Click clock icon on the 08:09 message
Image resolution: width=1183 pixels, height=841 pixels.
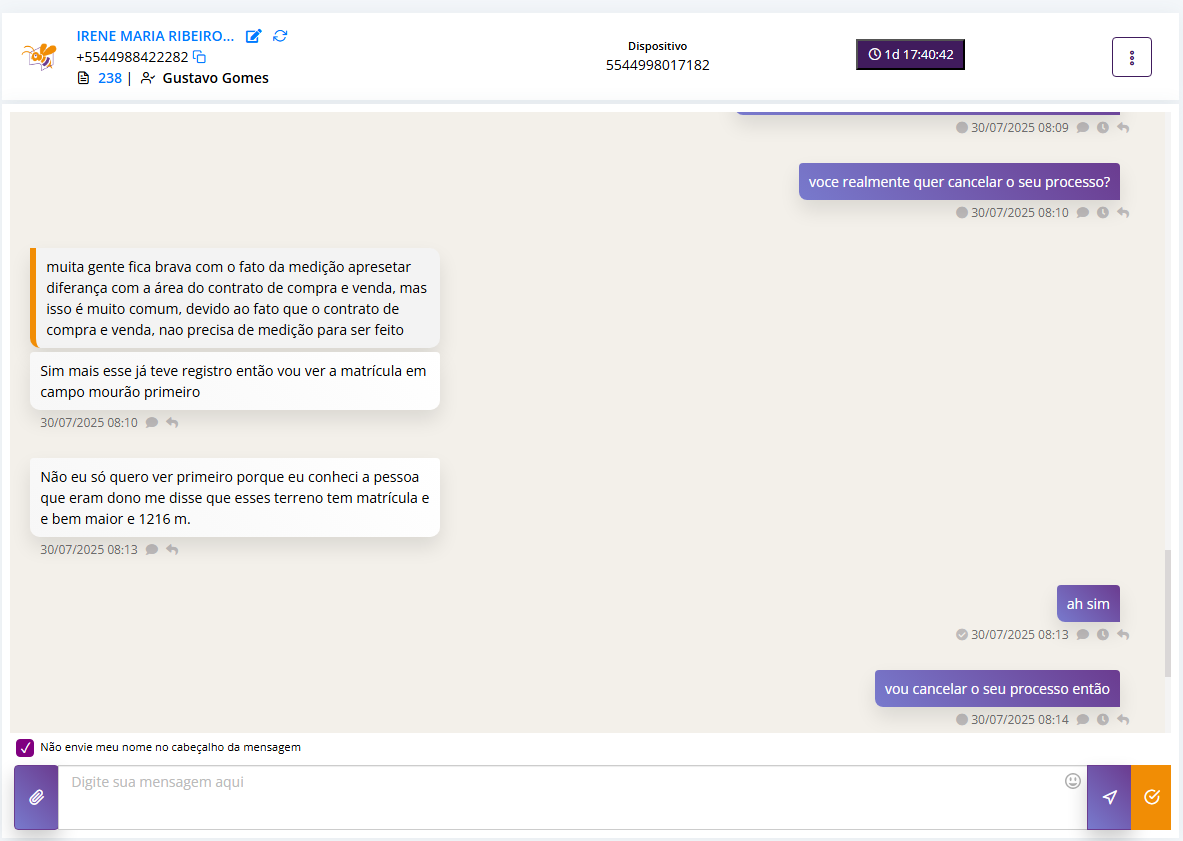[x=1103, y=127]
